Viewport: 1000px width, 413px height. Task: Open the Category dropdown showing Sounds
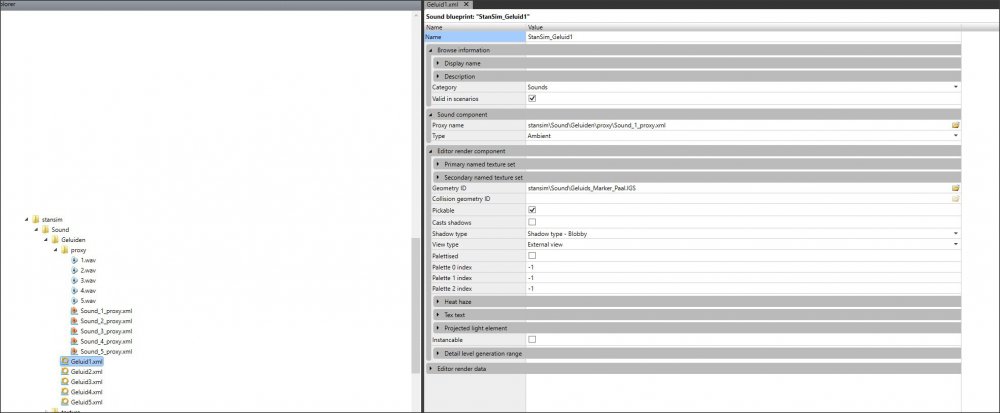point(955,87)
